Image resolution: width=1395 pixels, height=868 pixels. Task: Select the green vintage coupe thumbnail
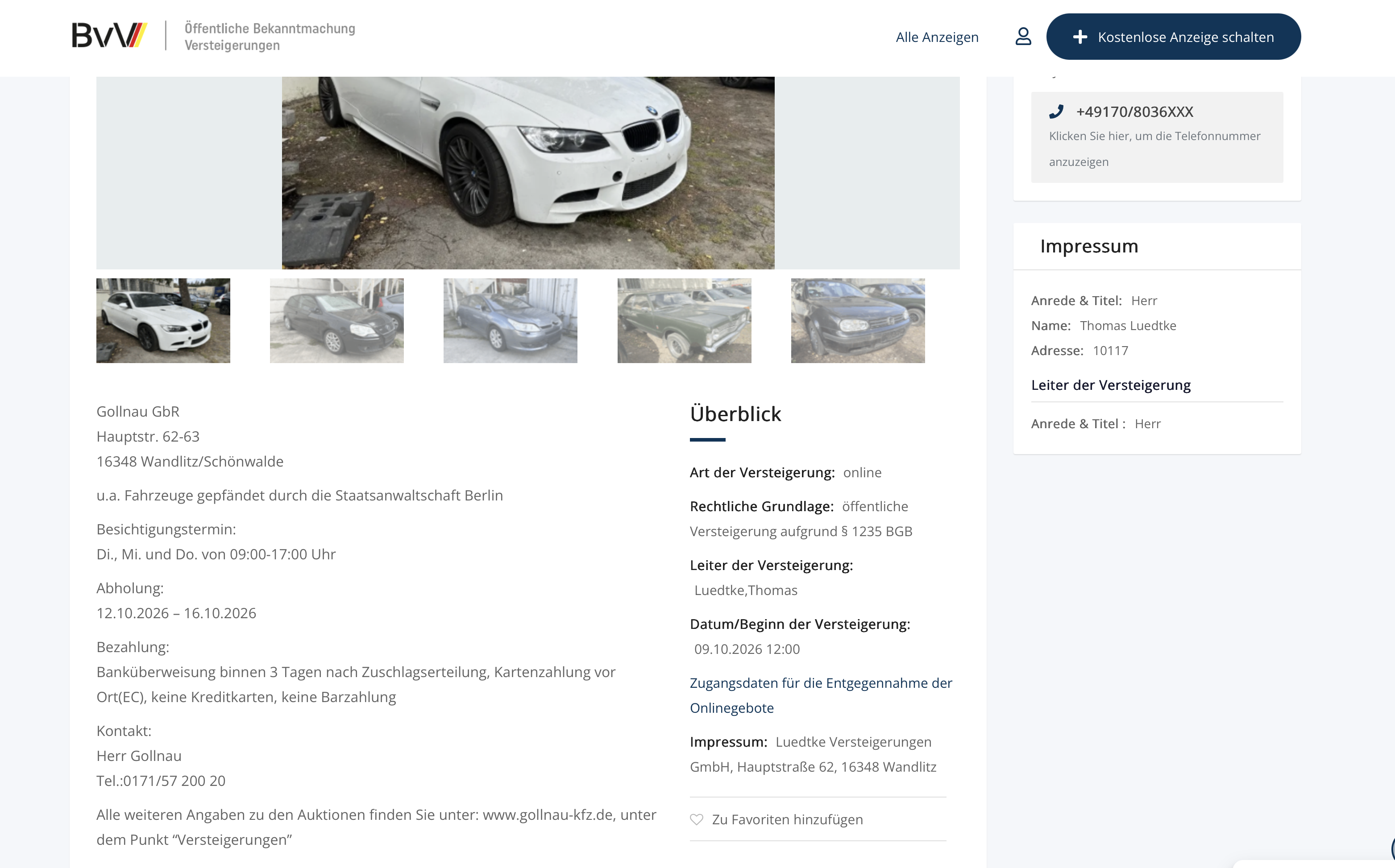[x=684, y=320]
